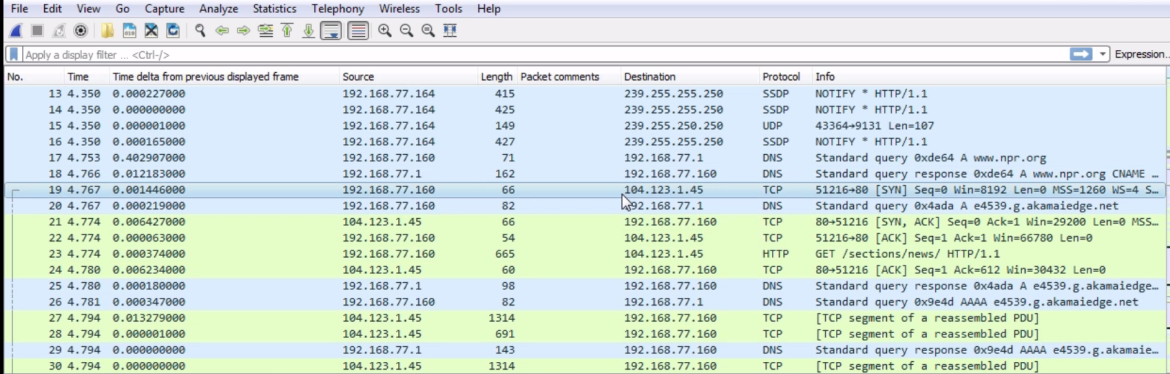This screenshot has height=374, width=1170.
Task: Apply the display filter with the arrow button
Action: 1080,54
